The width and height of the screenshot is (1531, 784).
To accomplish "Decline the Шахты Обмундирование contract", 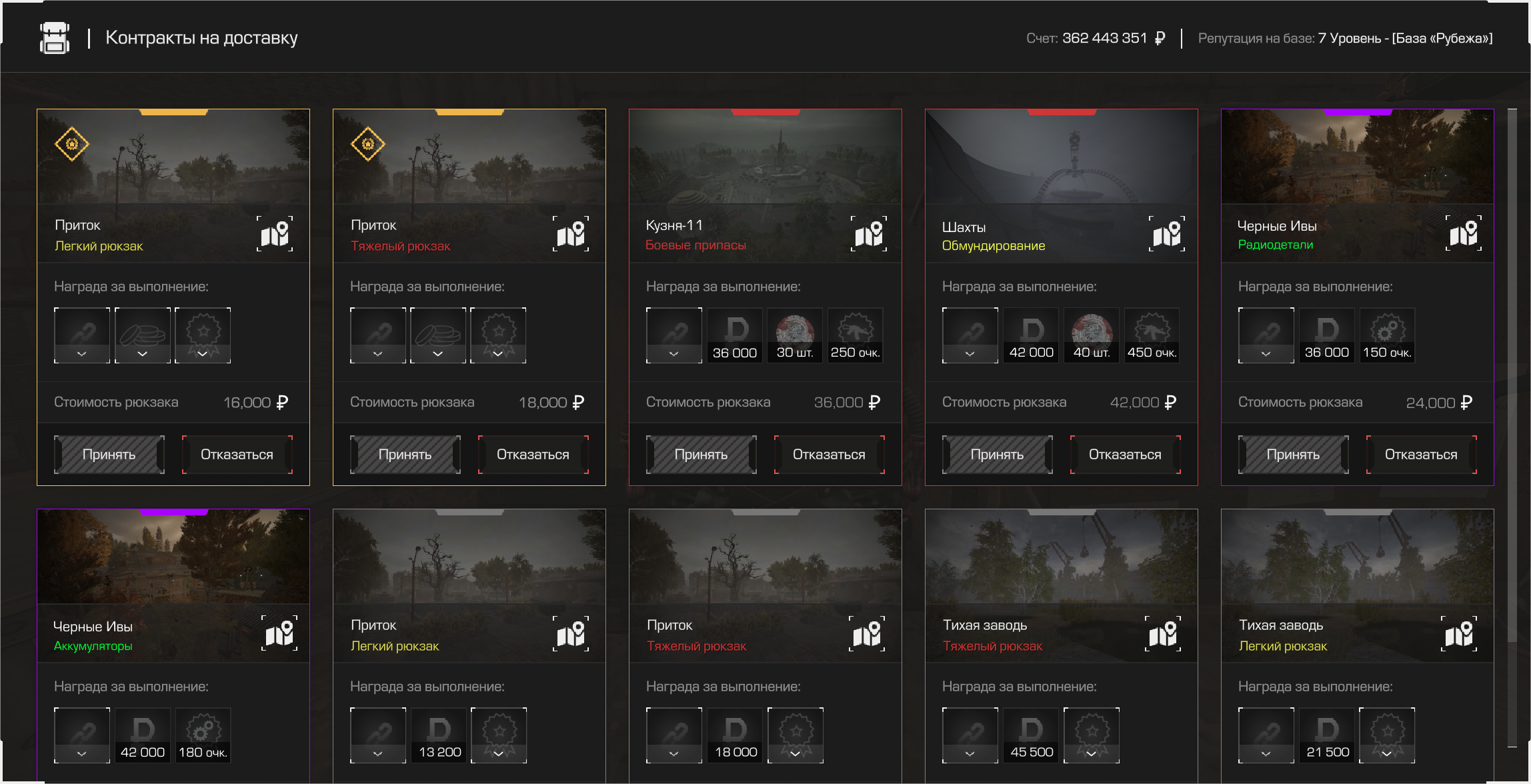I will [1125, 455].
